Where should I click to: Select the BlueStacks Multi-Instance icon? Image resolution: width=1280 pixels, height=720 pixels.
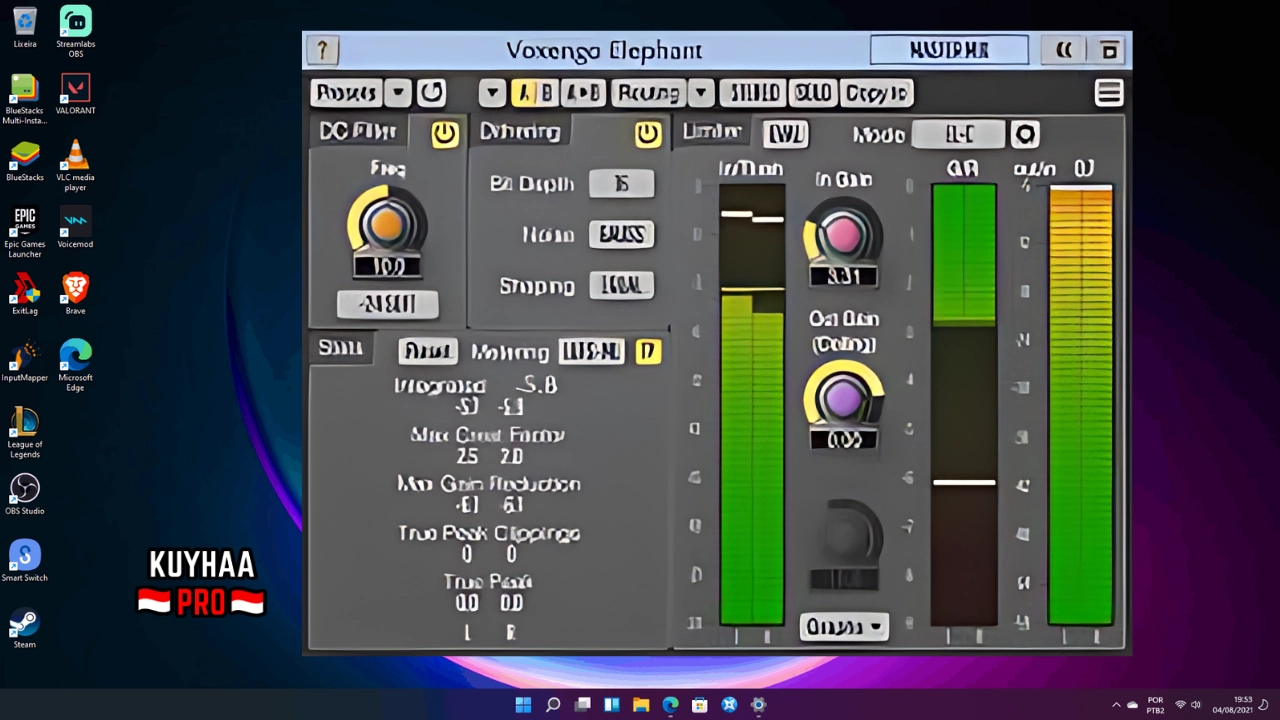tap(25, 98)
